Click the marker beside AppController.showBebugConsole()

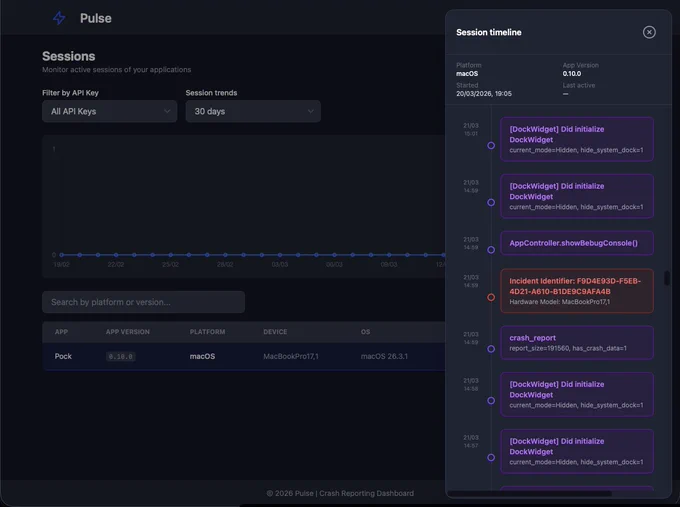tap(491, 250)
